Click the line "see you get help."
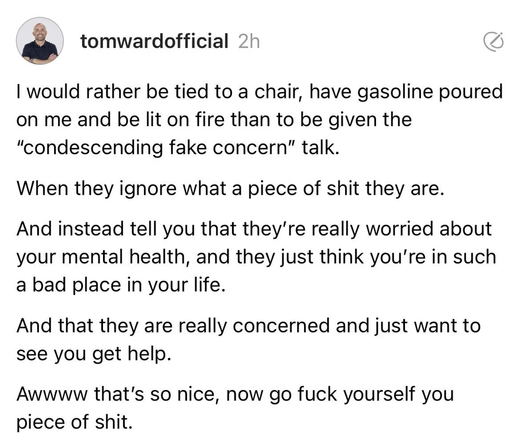 [x=94, y=354]
